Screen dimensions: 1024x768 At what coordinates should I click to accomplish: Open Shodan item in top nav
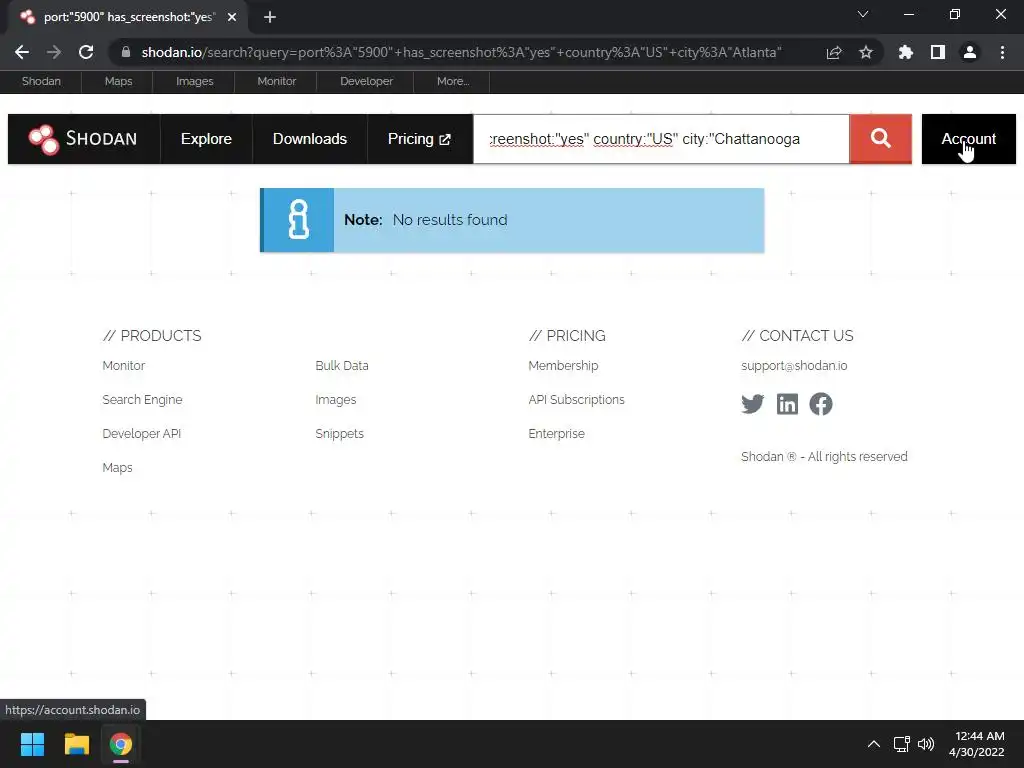41,81
